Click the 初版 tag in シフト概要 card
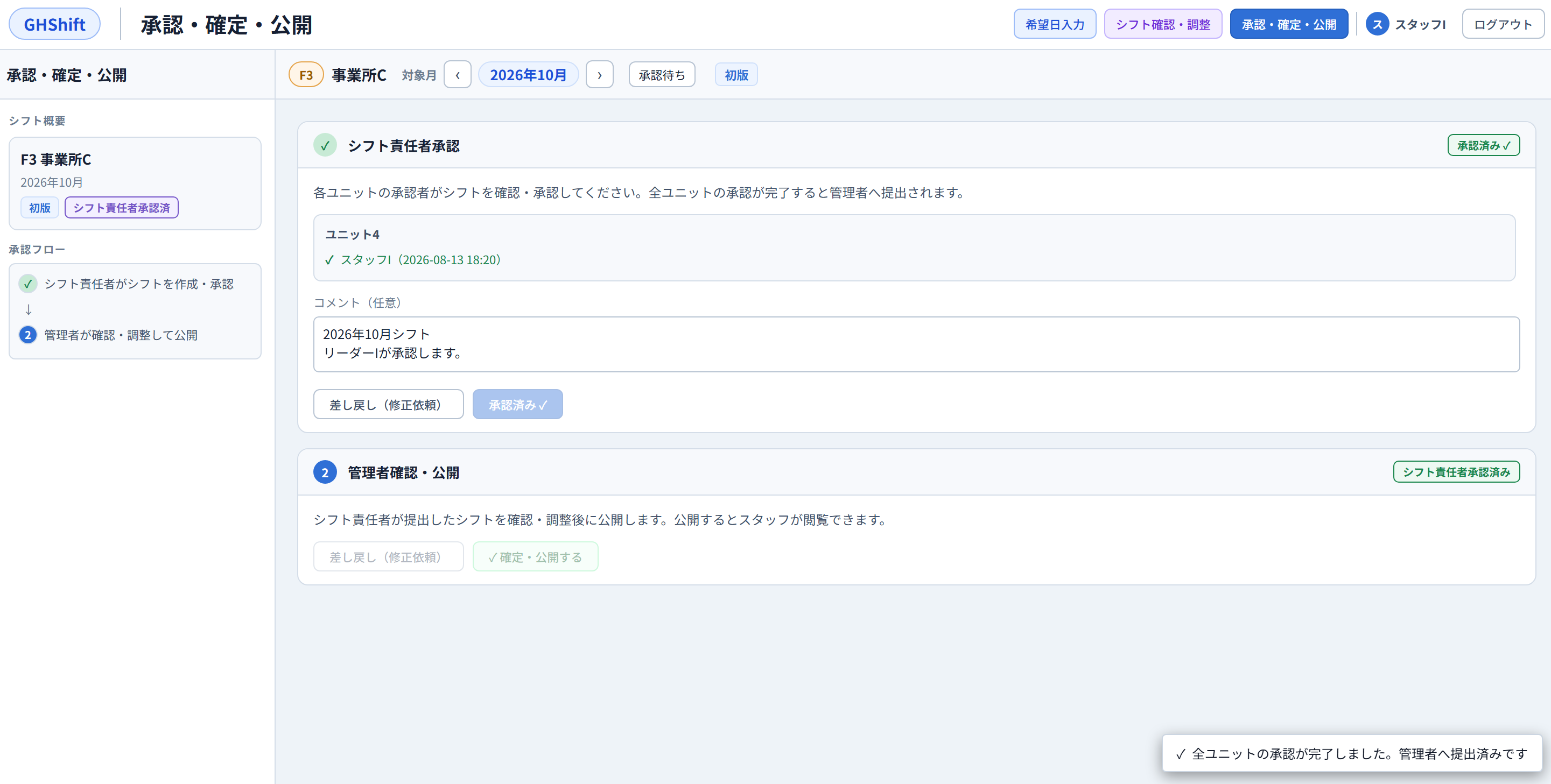Image resolution: width=1551 pixels, height=784 pixels. [40, 208]
